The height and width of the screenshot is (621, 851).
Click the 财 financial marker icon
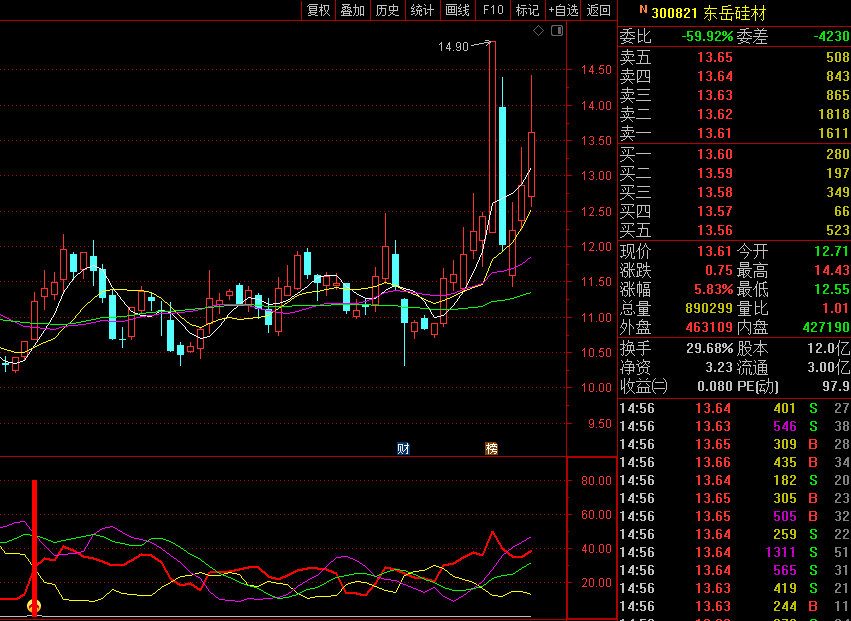pyautogui.click(x=403, y=448)
